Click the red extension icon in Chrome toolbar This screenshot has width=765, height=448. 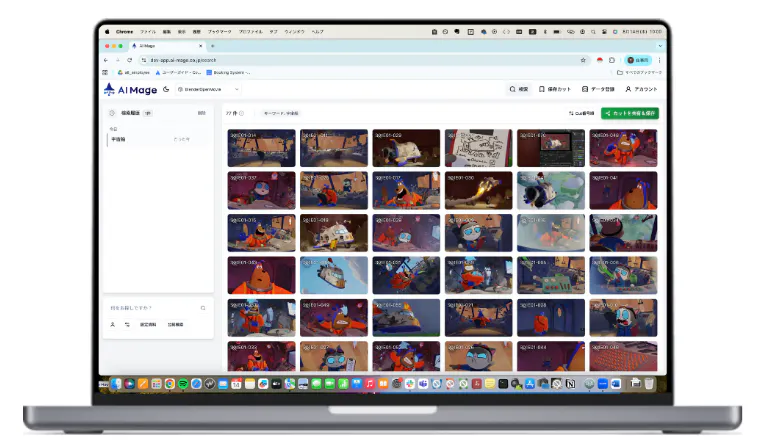[x=600, y=60]
